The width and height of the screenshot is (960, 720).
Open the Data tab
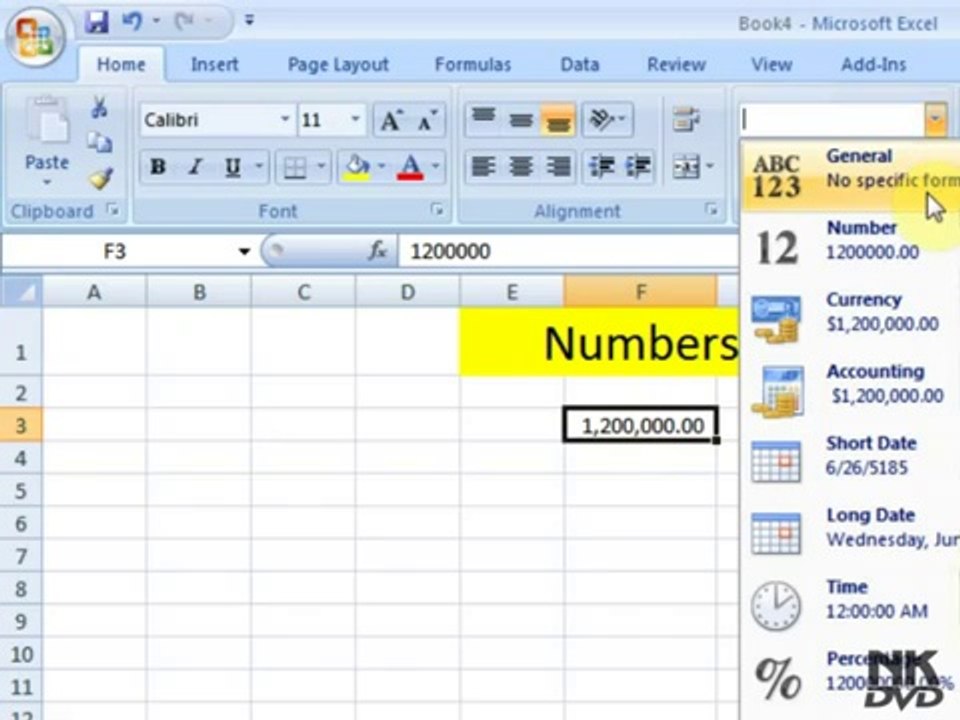click(580, 64)
